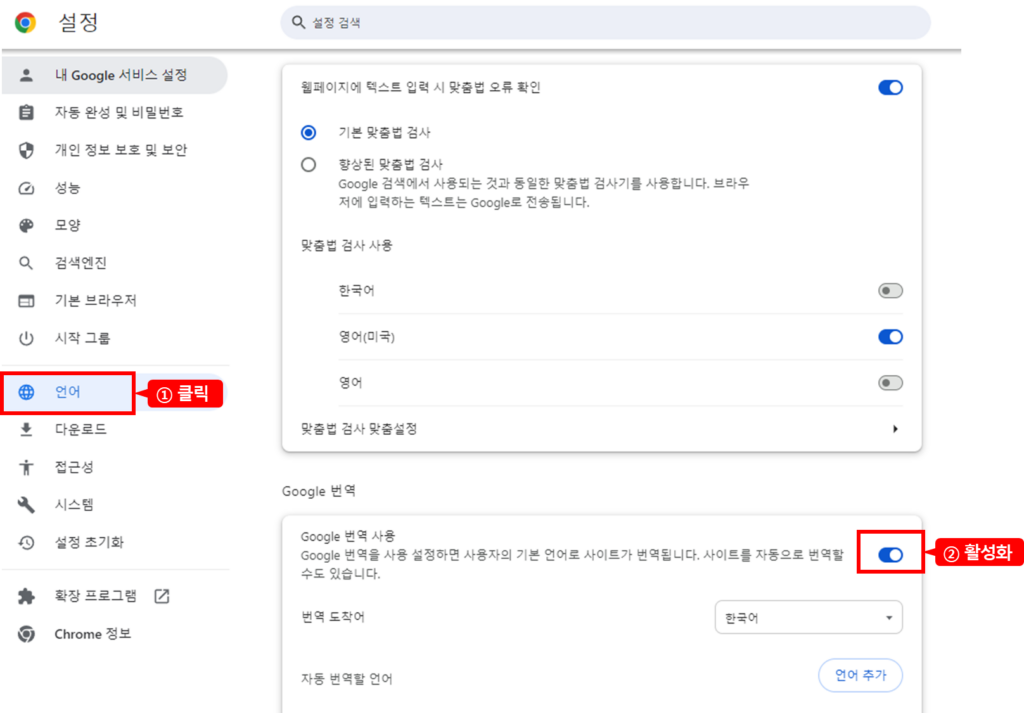Select 향상된 맞춤법 검사 radio button

point(309,165)
